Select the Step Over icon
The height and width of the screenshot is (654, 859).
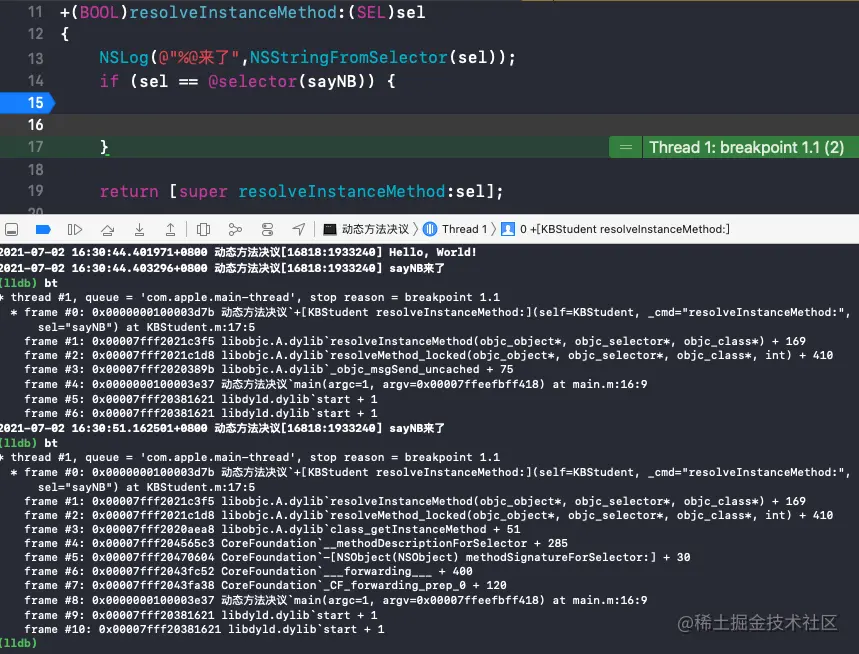106,229
